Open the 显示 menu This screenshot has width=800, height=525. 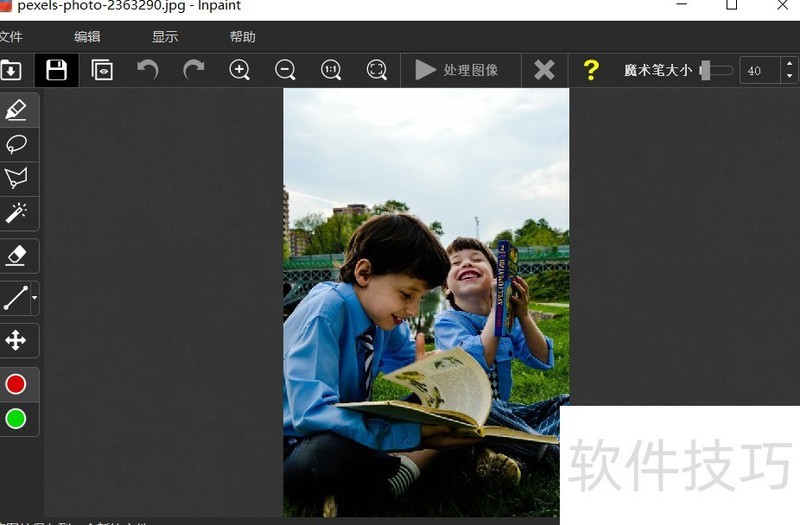point(165,37)
